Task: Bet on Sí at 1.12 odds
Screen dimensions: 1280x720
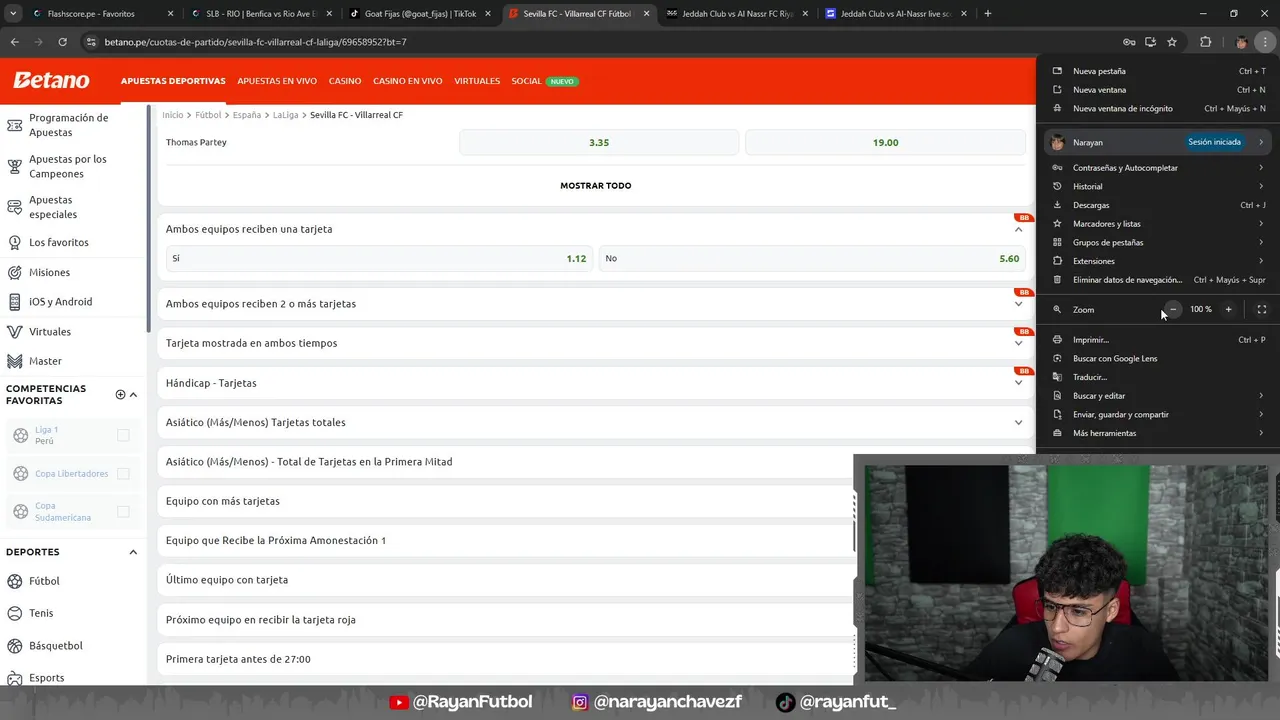Action: 379,258
